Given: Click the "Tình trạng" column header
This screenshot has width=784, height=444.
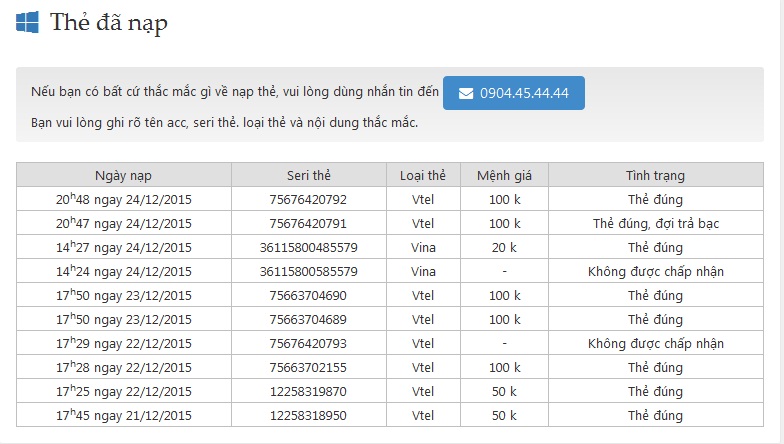Looking at the screenshot, I should (x=655, y=175).
